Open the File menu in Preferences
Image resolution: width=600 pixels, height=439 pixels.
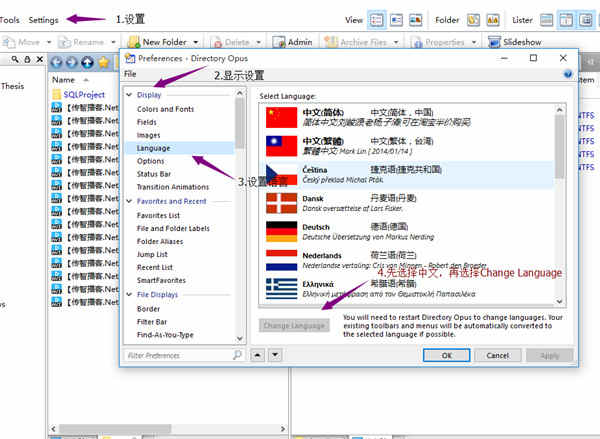[x=130, y=74]
